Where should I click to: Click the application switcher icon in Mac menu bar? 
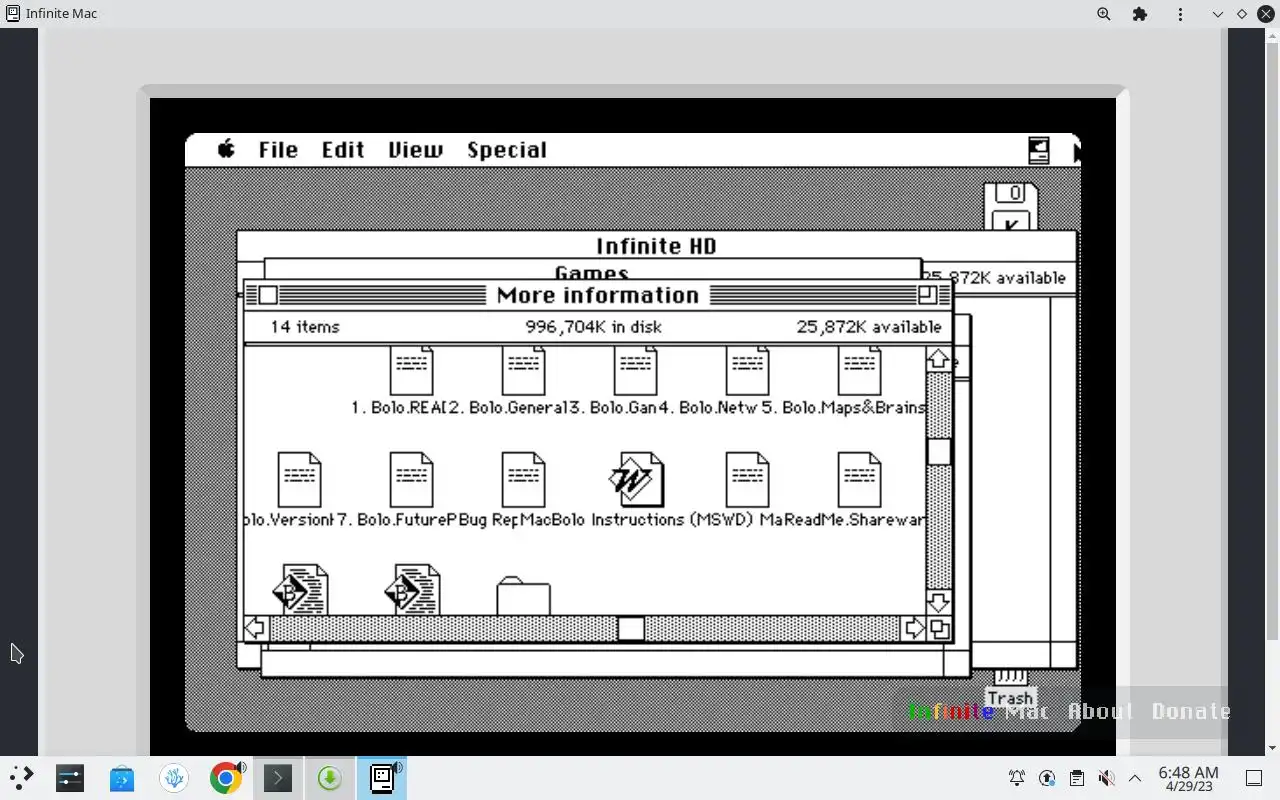tap(1039, 150)
